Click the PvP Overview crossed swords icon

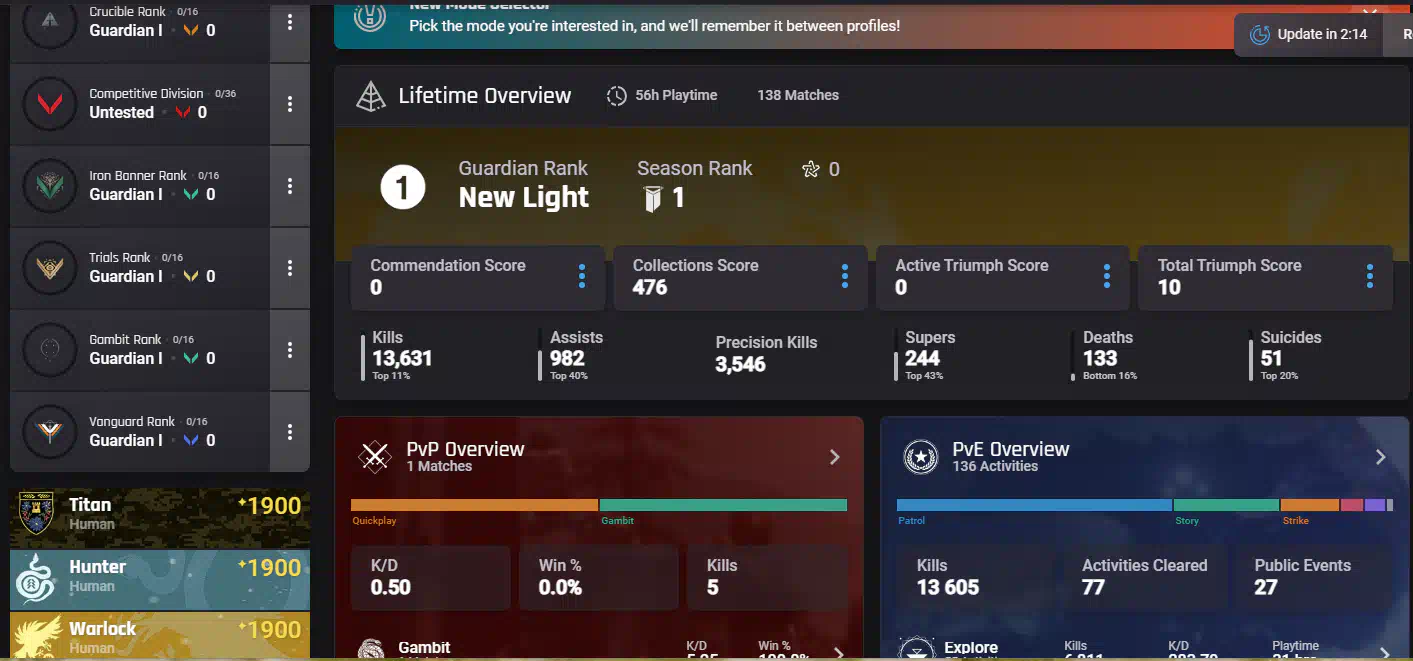375,457
